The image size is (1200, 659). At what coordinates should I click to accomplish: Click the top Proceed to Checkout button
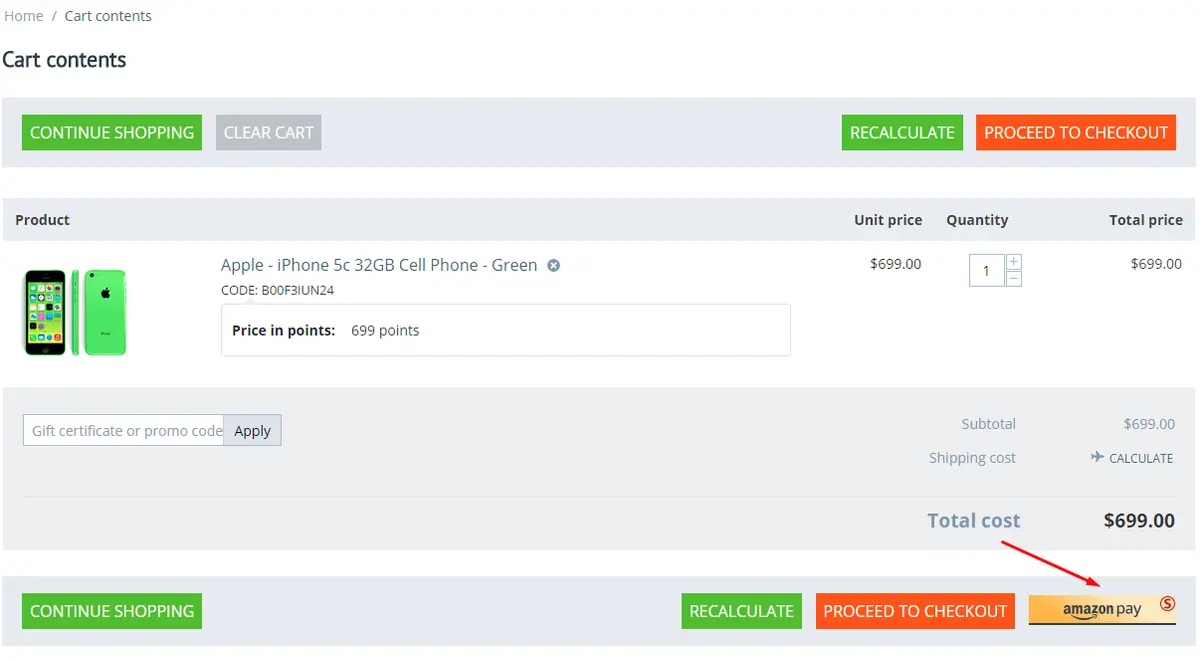tap(1076, 132)
